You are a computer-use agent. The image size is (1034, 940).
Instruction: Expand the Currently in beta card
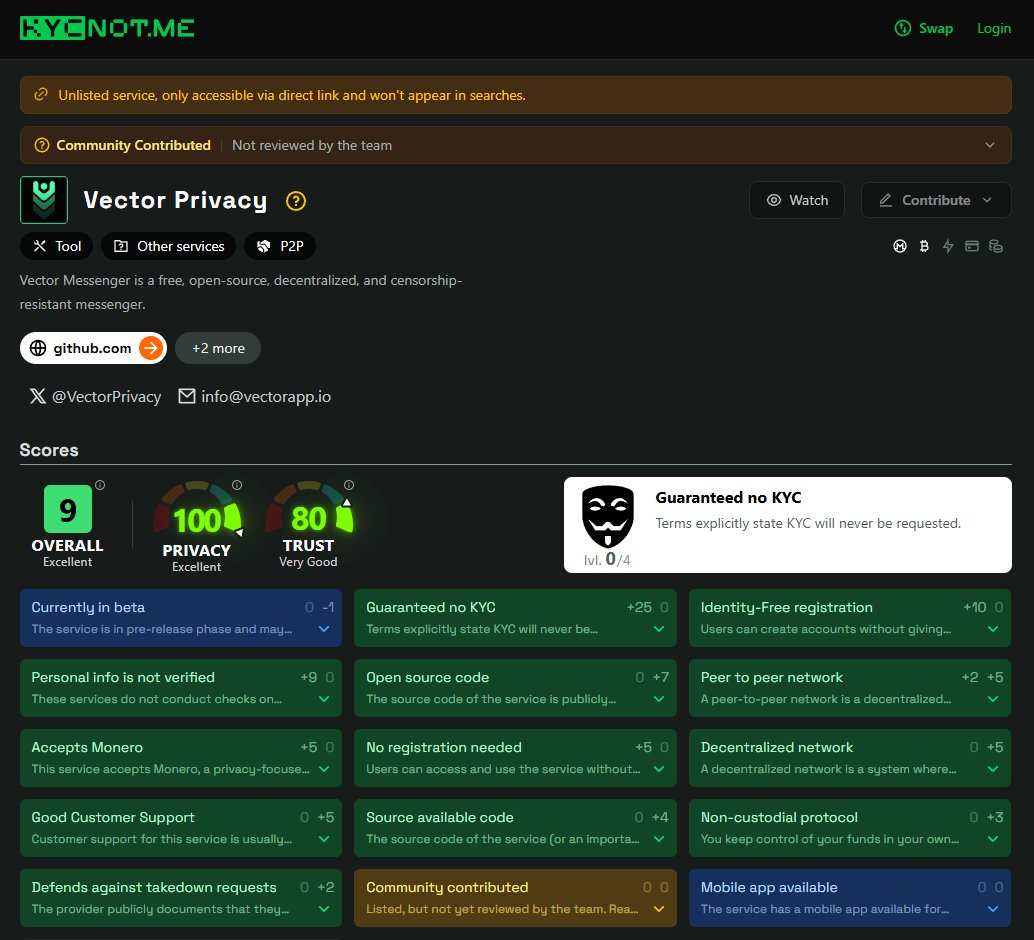tap(181, 617)
